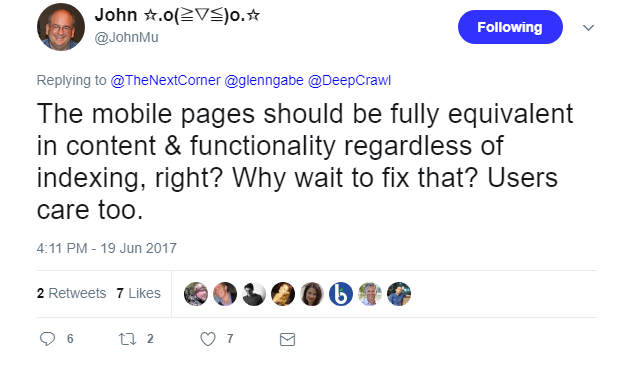Click the @JohnMu handle

coord(126,37)
